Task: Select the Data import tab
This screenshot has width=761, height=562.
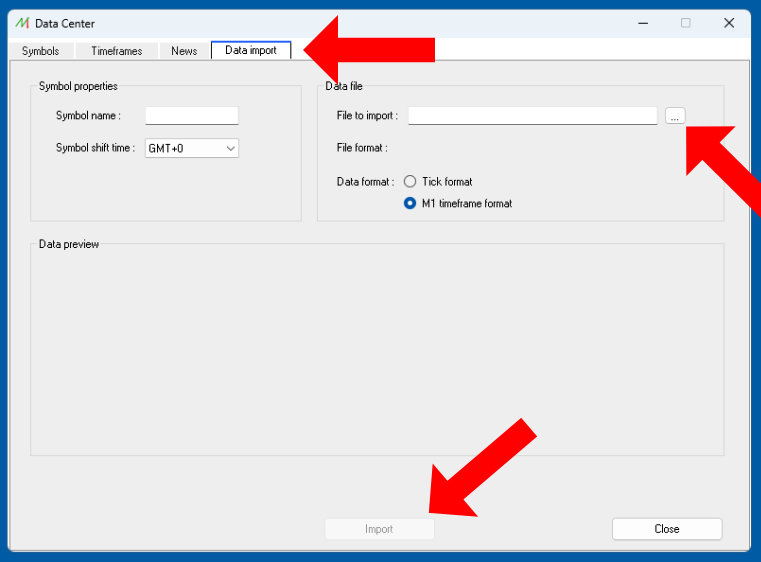Action: pos(251,50)
